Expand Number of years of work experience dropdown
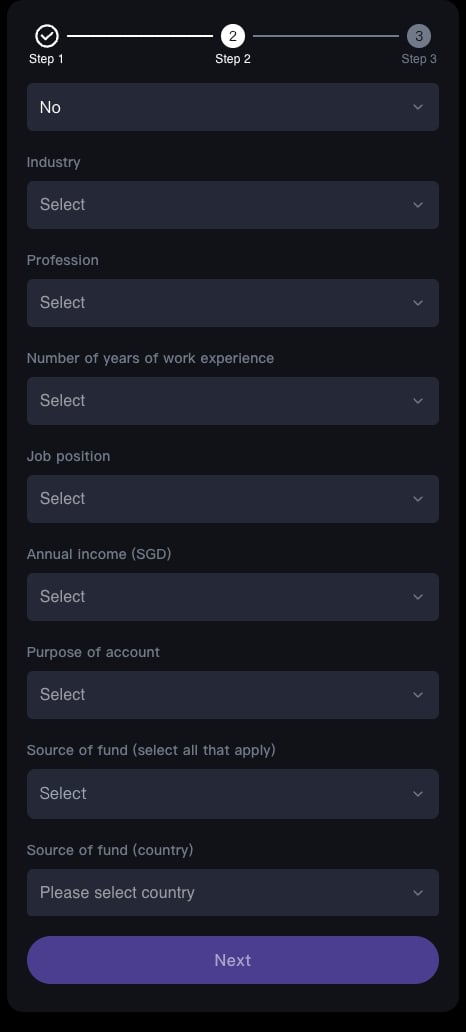 (233, 401)
